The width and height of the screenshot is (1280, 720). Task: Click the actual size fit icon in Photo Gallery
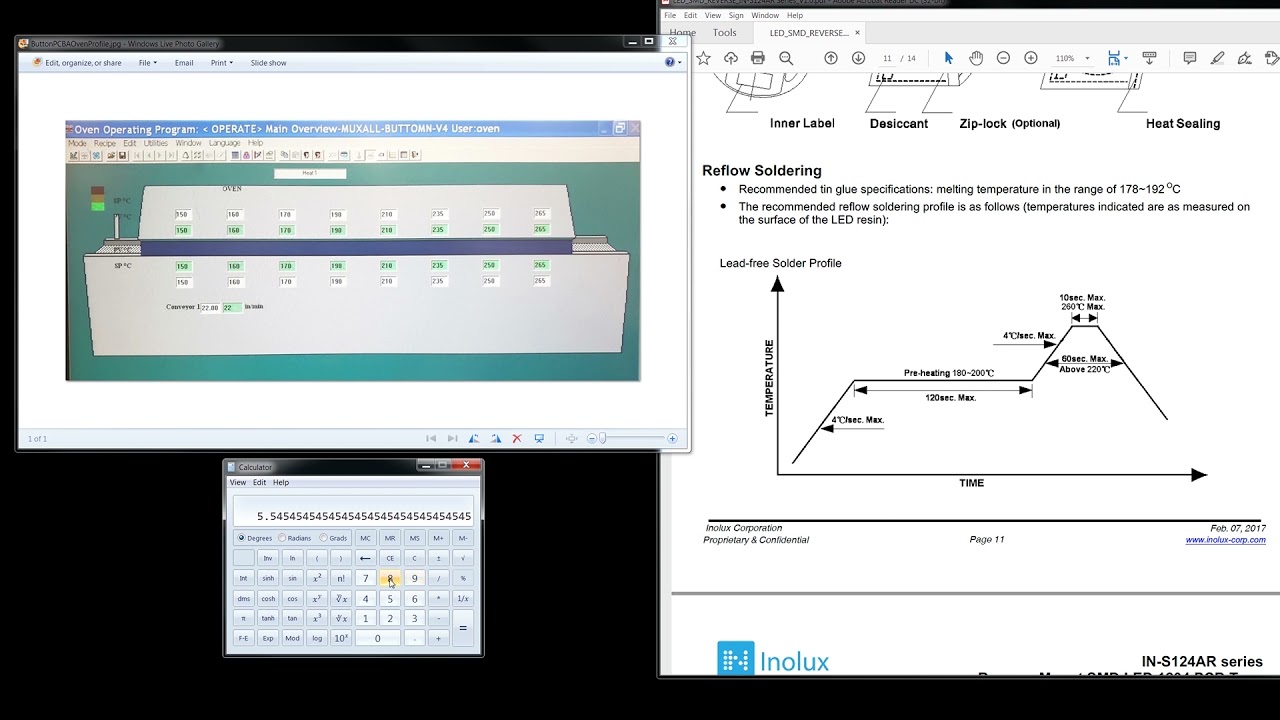click(571, 438)
